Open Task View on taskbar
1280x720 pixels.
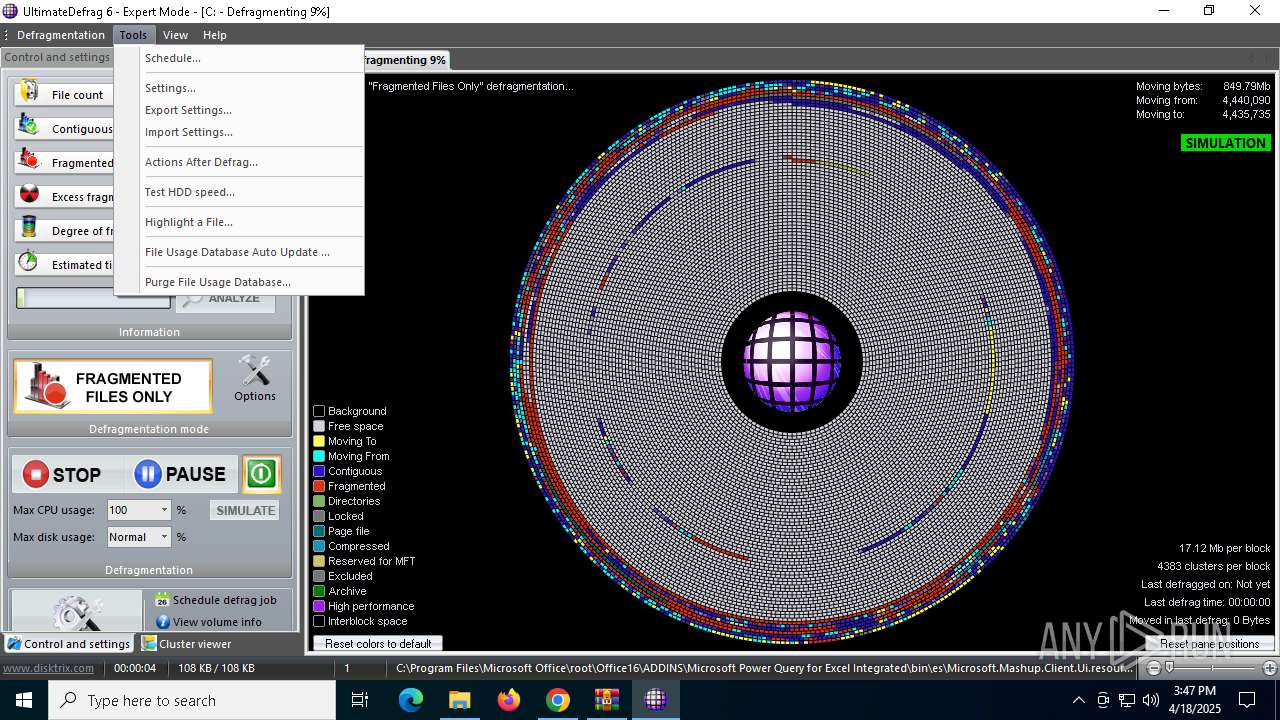point(360,700)
